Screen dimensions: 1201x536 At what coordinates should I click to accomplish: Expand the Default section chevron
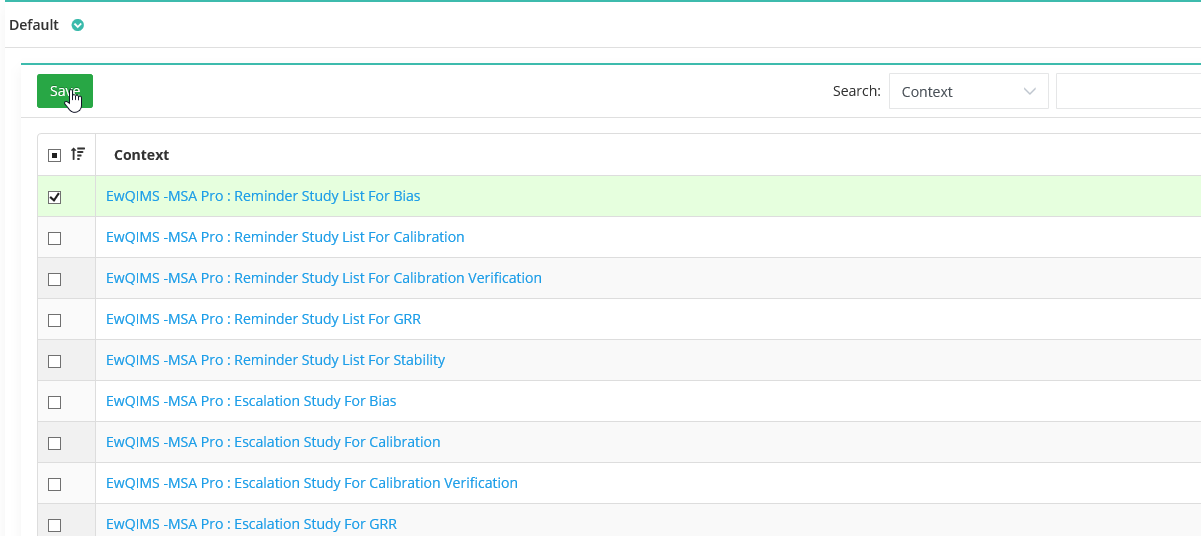(77, 25)
